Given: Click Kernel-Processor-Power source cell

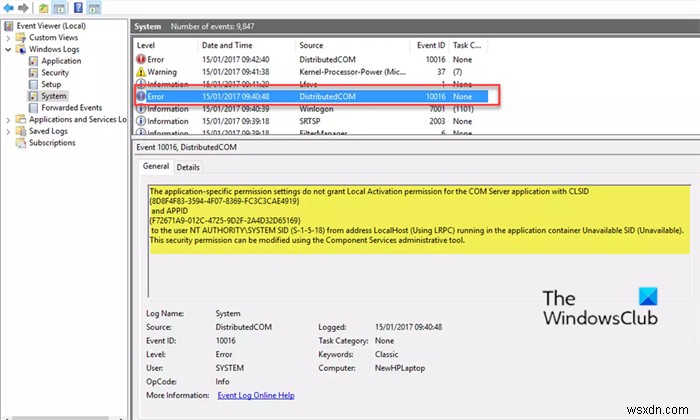Looking at the screenshot, I should pos(352,71).
